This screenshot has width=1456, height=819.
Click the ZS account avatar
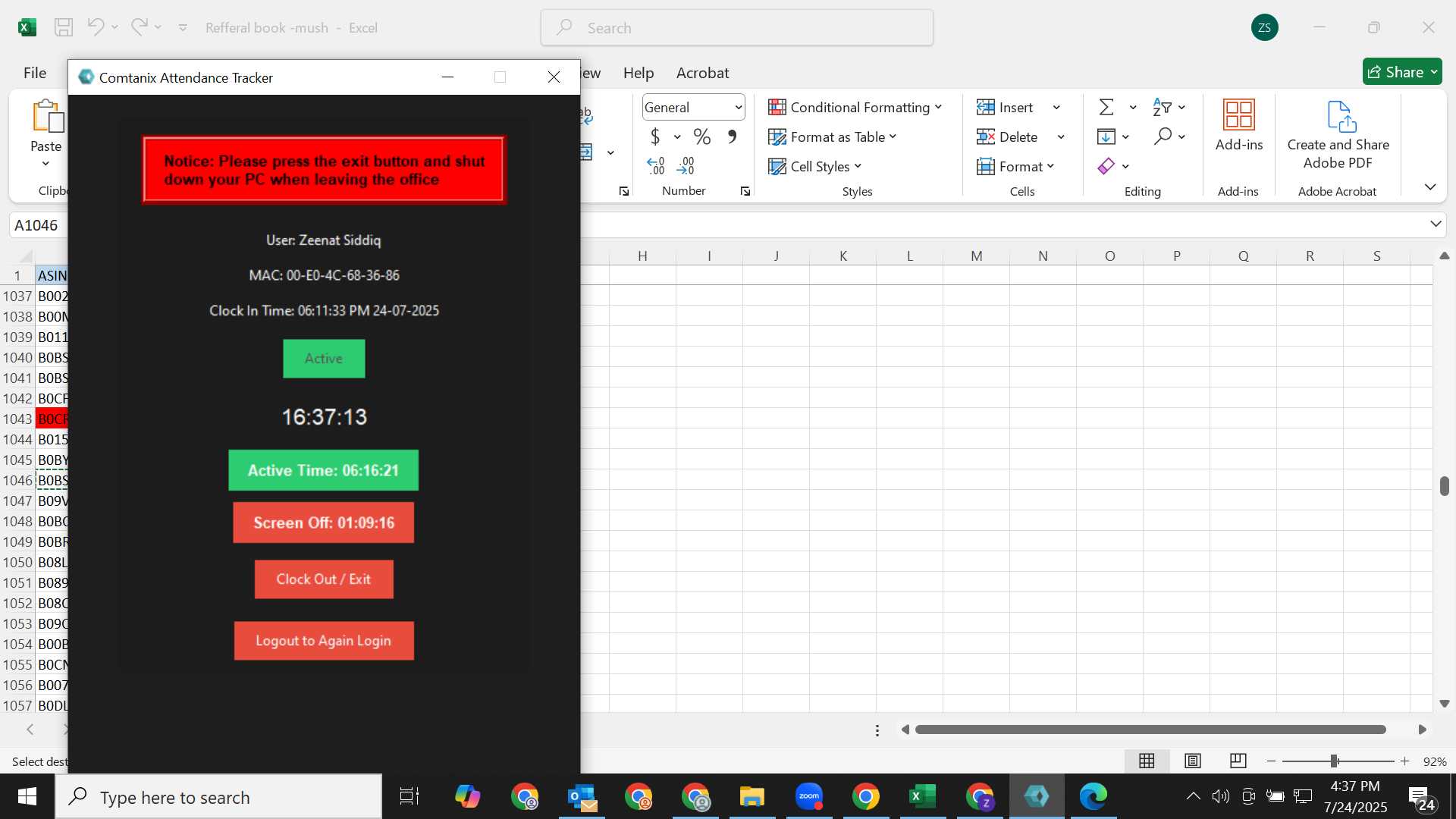1264,28
